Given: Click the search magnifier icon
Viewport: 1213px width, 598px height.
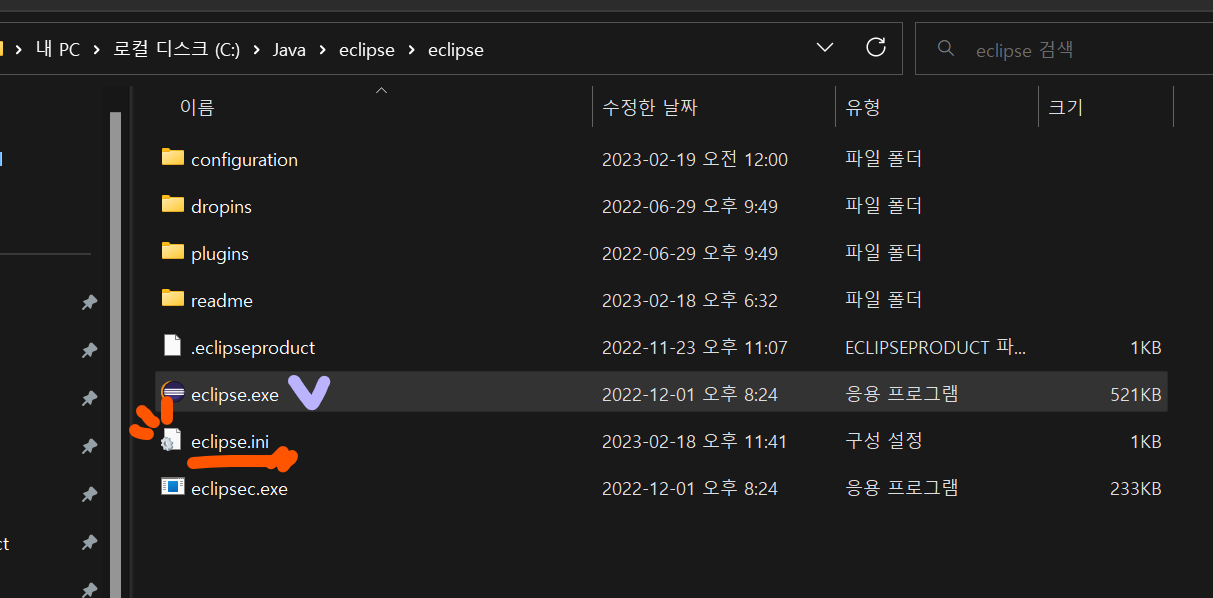Looking at the screenshot, I should [x=945, y=48].
